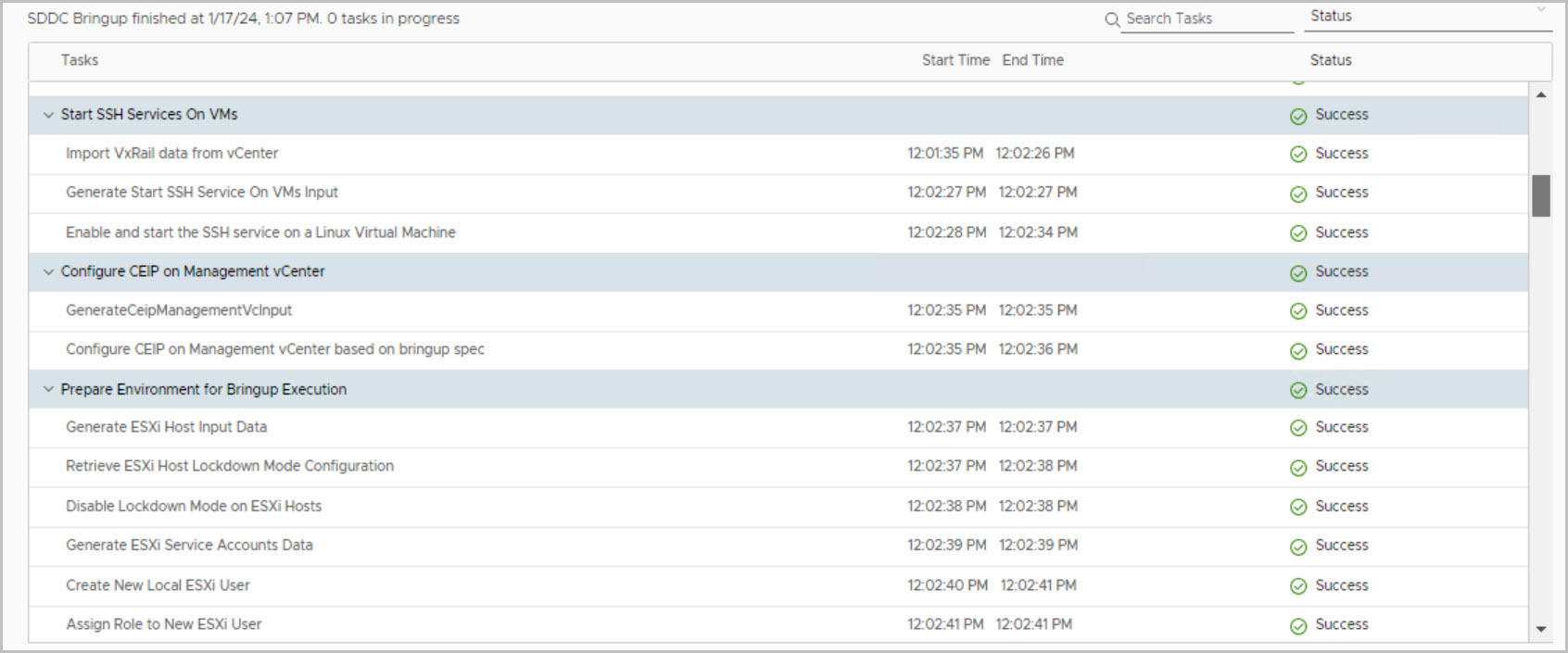Collapse Start SSH Services On VMs group
Screen dimensions: 1568x653
(48, 115)
